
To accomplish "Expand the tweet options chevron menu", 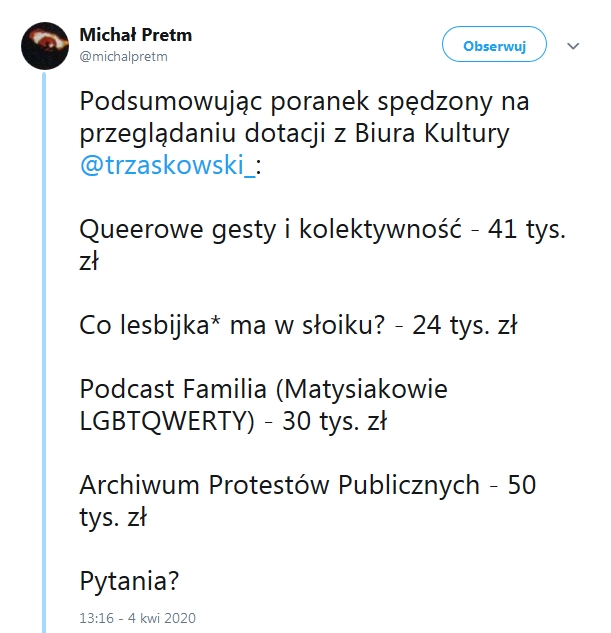I will (574, 46).
